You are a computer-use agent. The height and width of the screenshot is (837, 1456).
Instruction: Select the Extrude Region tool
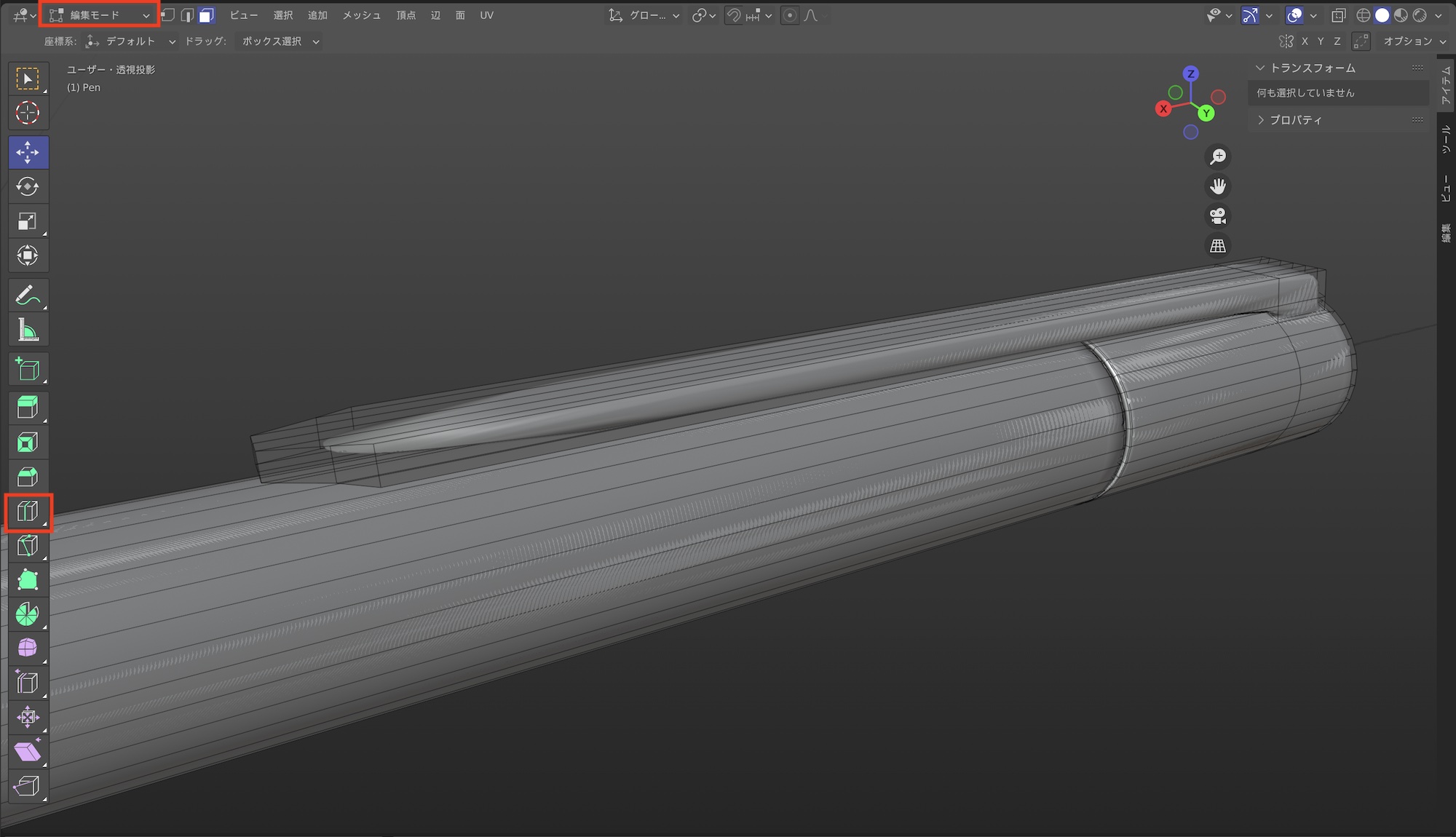point(28,408)
